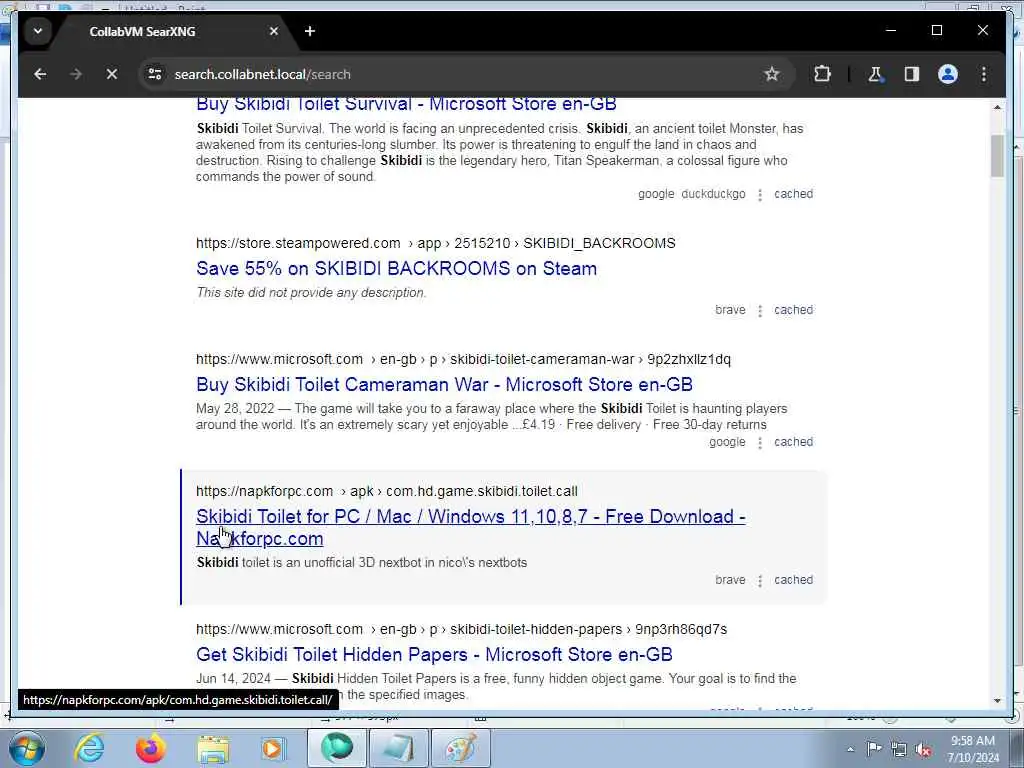1024x768 pixels.
Task: Click the store.steampowered.com result URL
Action: click(x=436, y=244)
